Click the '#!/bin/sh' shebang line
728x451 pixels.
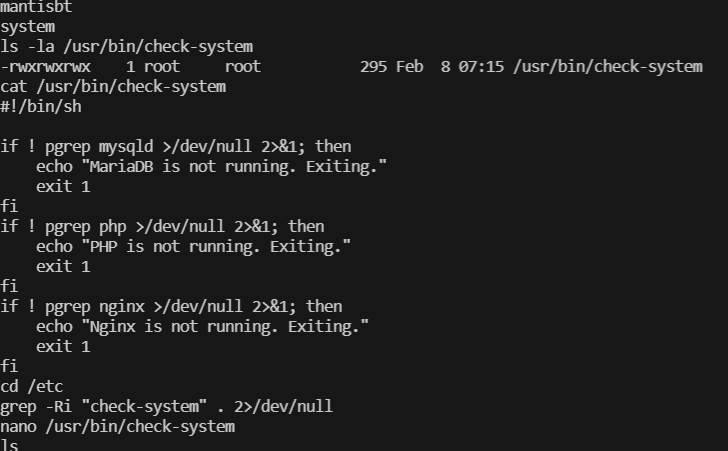[41, 107]
